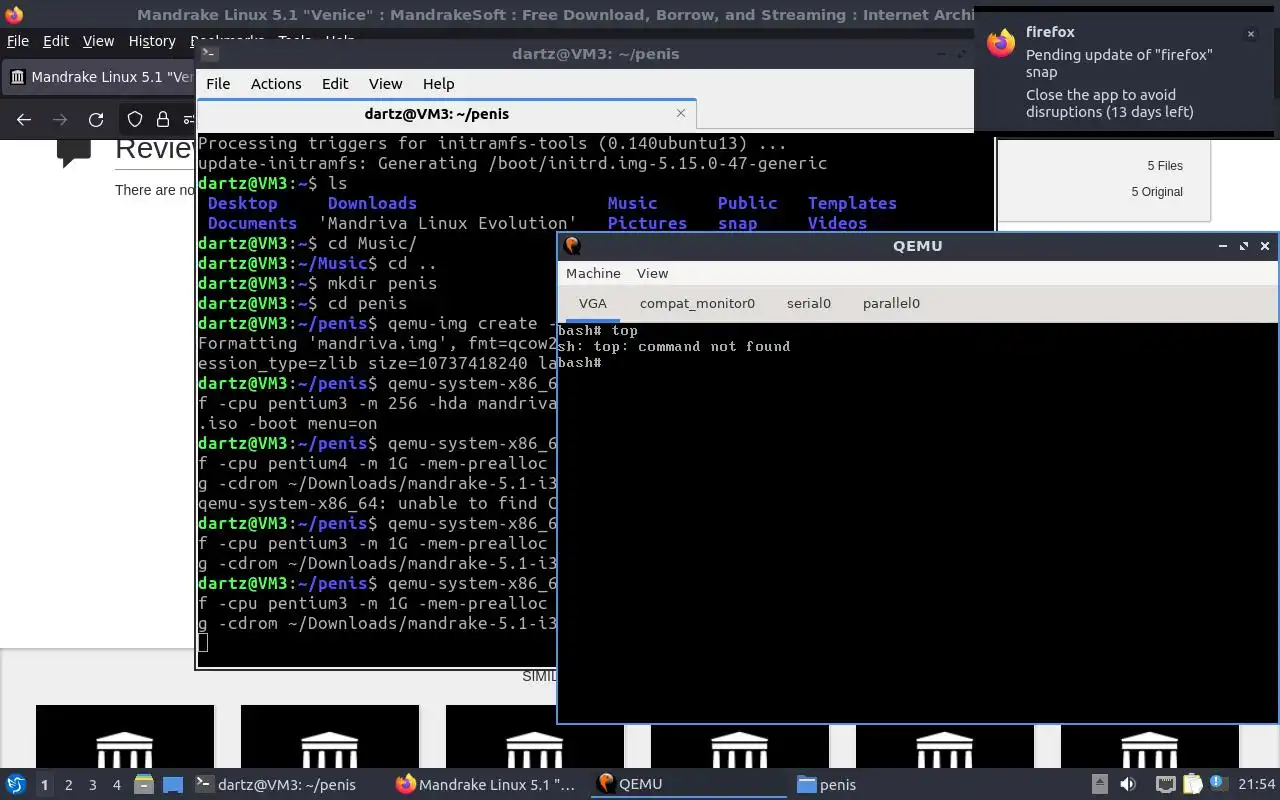The height and width of the screenshot is (800, 1280).
Task: Click the 21:54 clock in the panel
Action: 1257,784
